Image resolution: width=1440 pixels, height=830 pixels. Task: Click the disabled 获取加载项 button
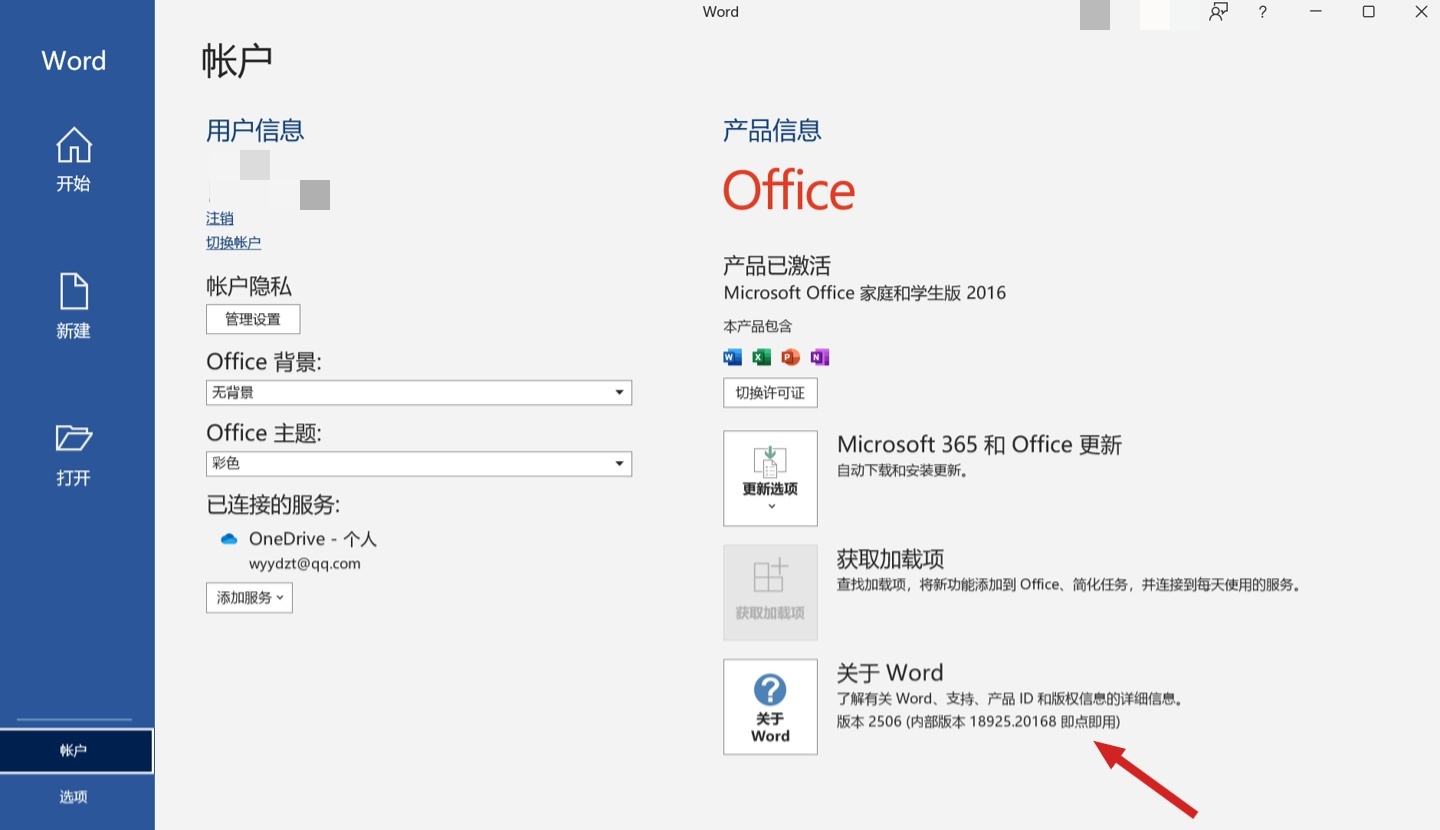[x=770, y=593]
